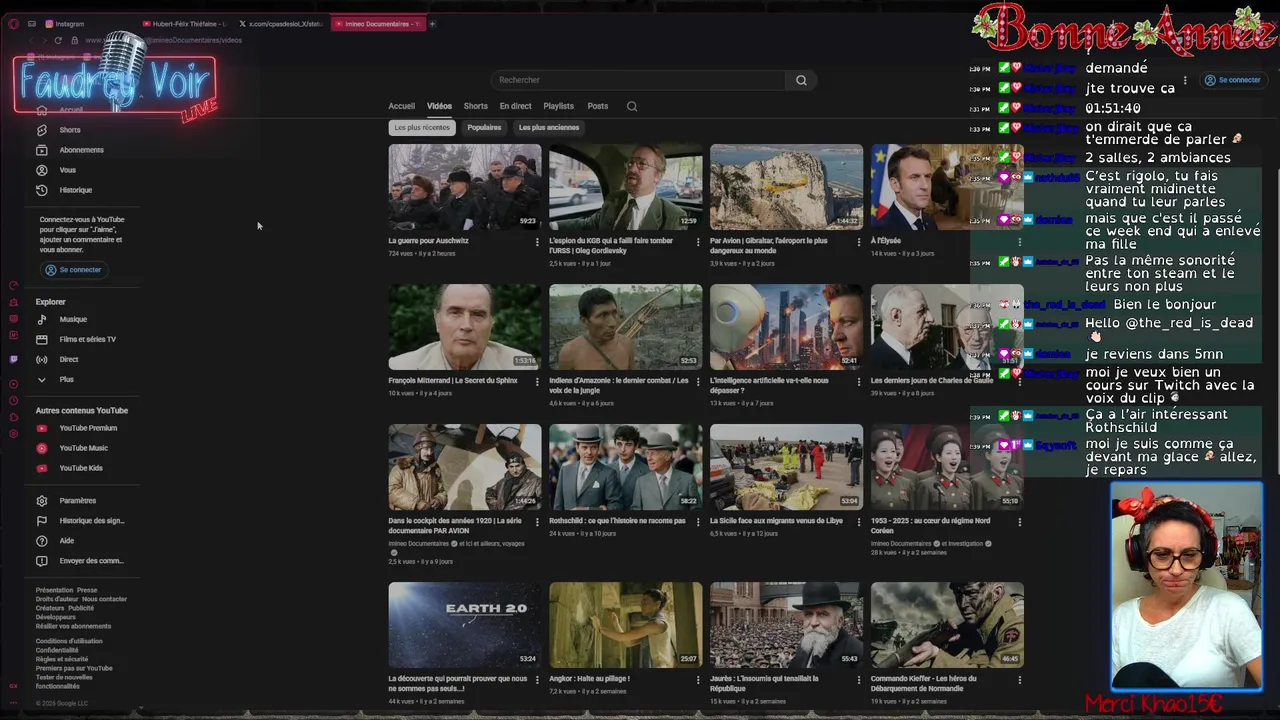
Task: Open Opera GX sidebar settings gear
Action: tap(13, 434)
